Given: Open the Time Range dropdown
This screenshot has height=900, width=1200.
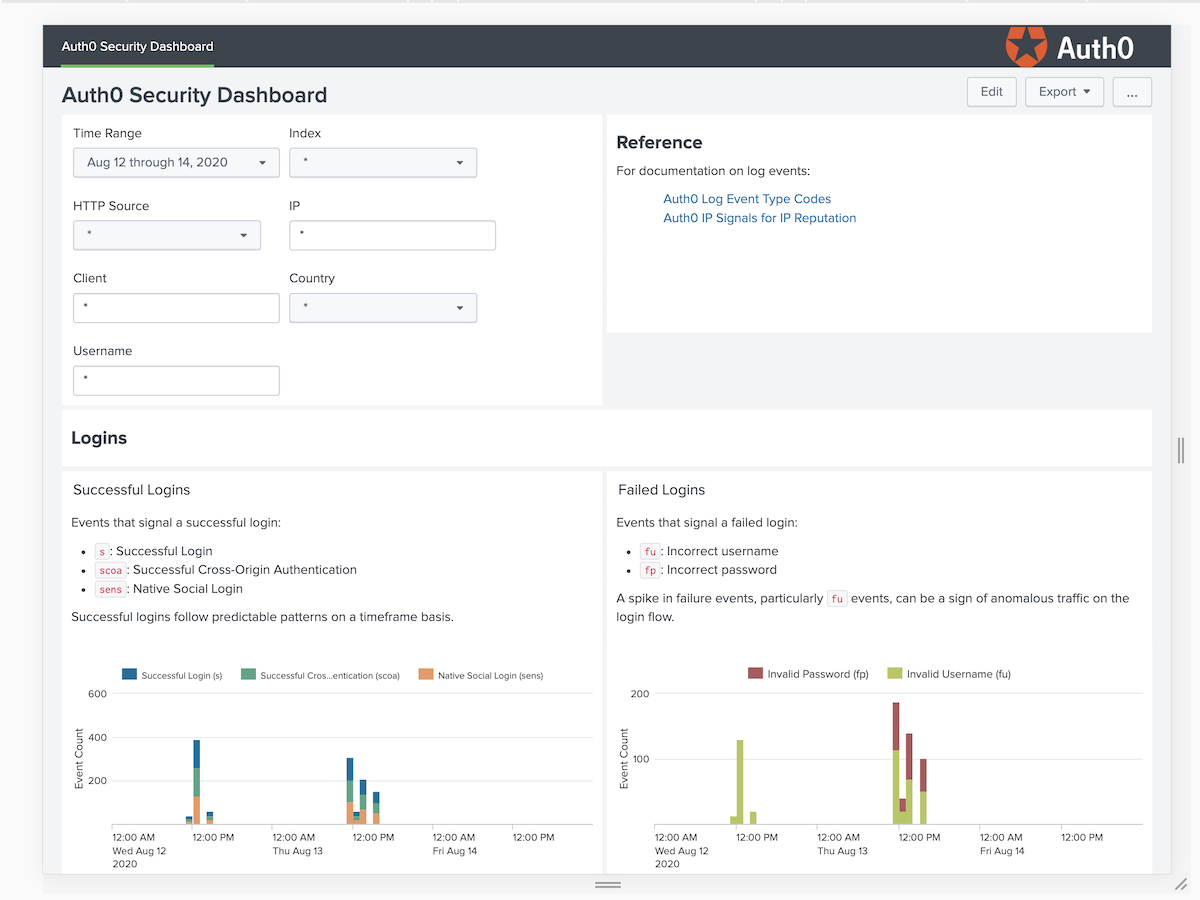Looking at the screenshot, I should (x=176, y=162).
